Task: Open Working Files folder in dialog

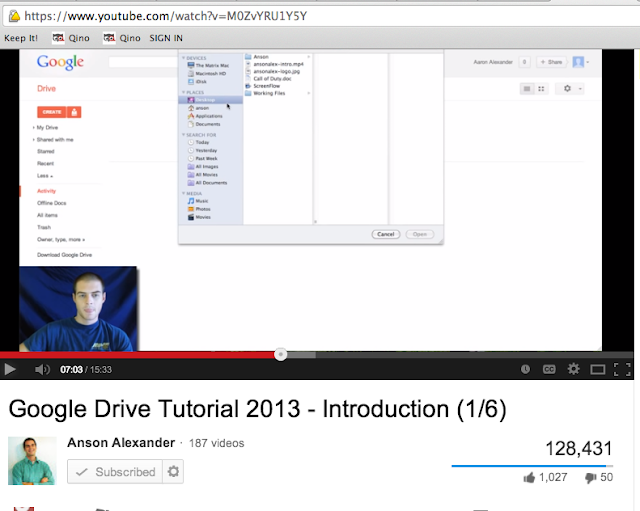Action: (x=265, y=93)
